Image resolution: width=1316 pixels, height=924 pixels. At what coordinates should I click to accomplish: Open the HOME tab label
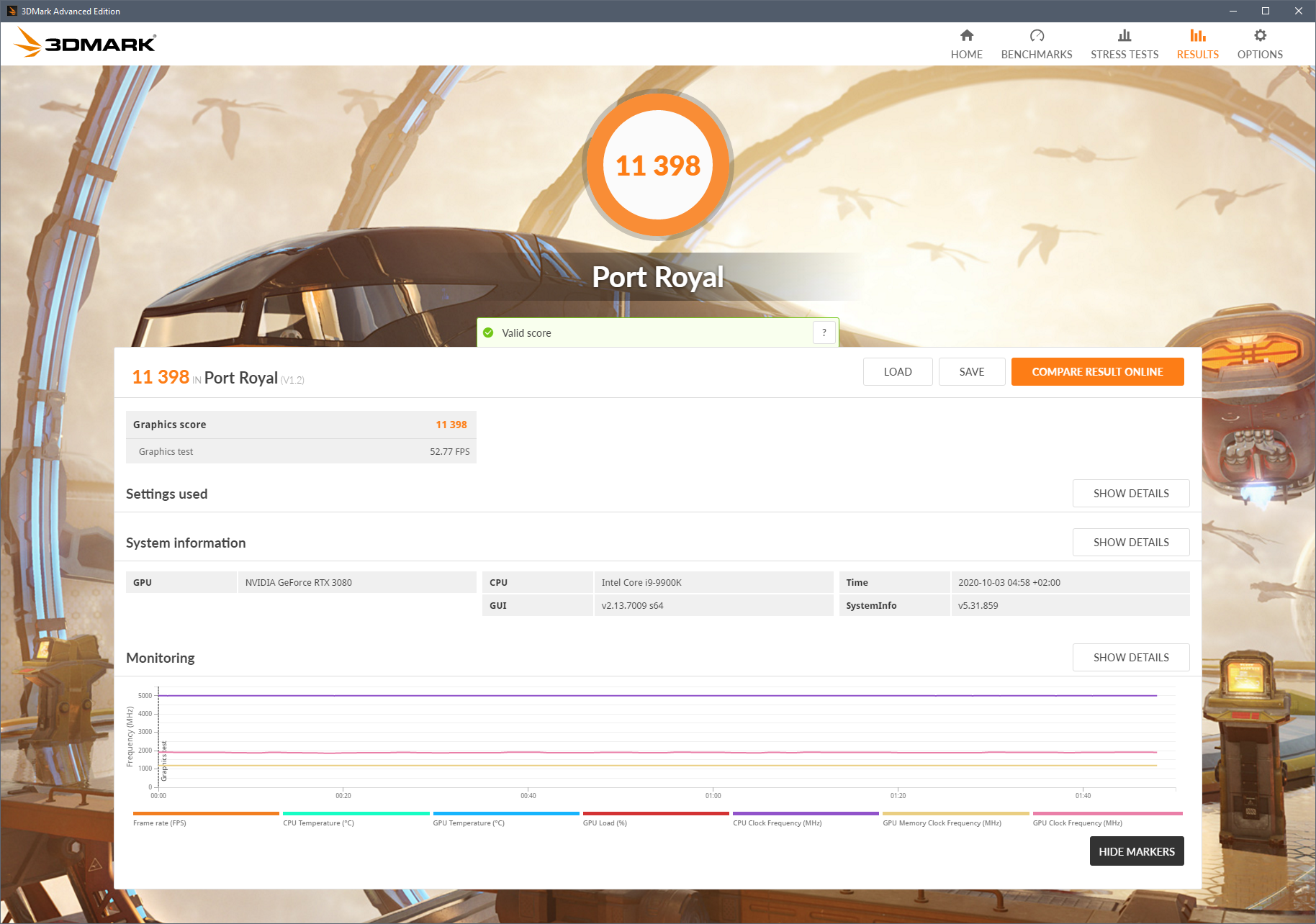(x=966, y=55)
